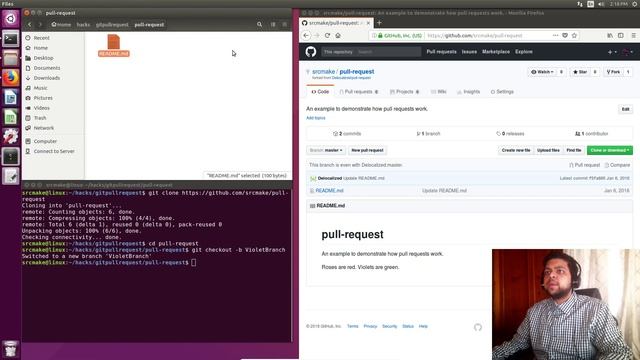
Task: Select the README.md file icon in Files
Action: click(x=113, y=45)
